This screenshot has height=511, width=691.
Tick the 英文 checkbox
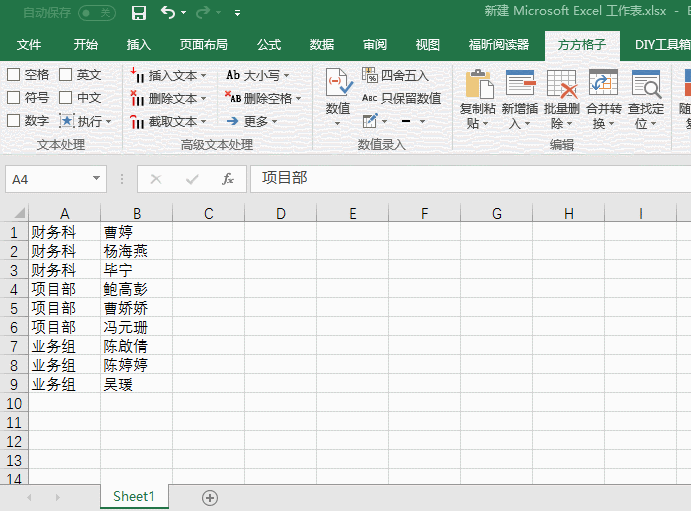click(x=66, y=75)
